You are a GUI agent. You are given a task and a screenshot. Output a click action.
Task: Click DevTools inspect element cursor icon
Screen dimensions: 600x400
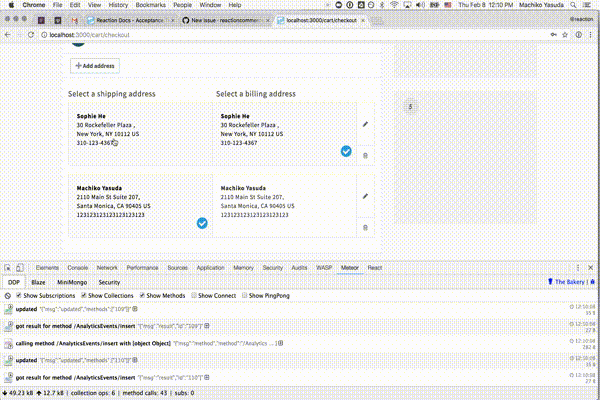click(x=8, y=268)
